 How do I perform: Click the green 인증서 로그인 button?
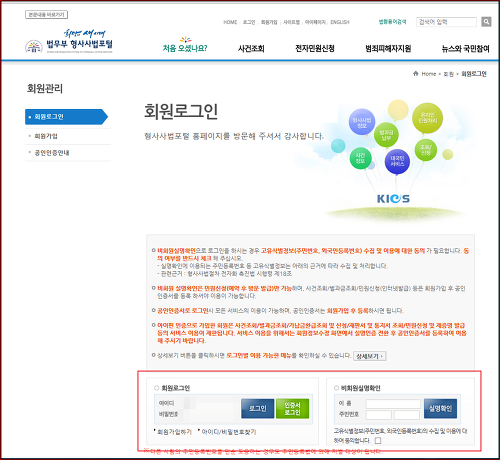click(x=292, y=408)
